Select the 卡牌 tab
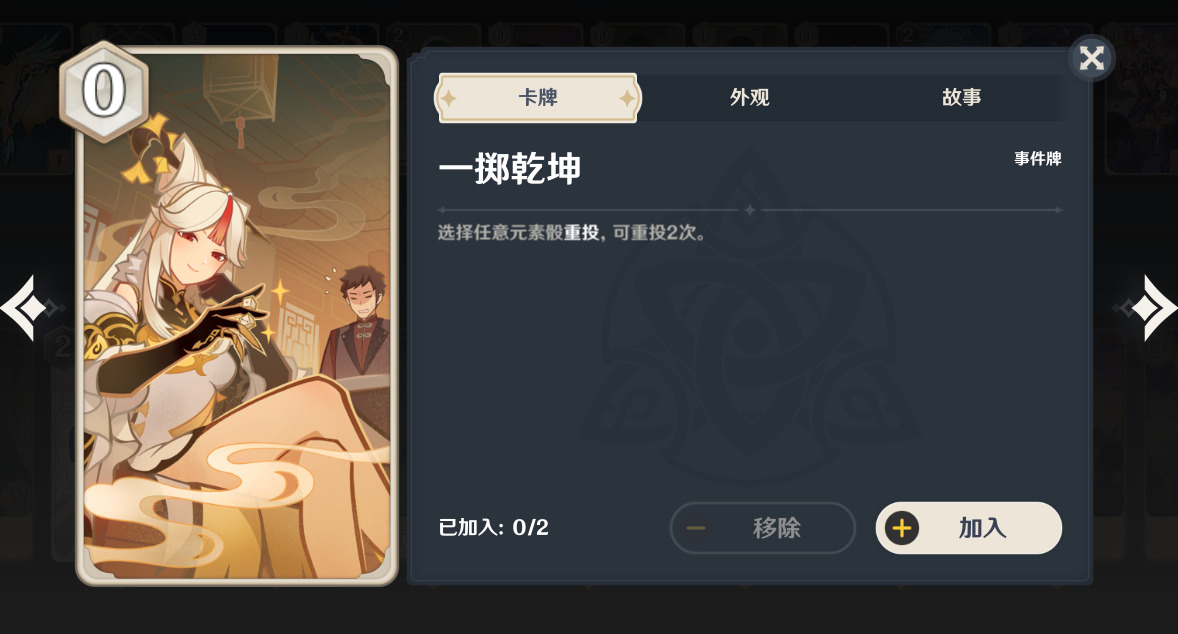The image size is (1178, 634). (x=537, y=98)
